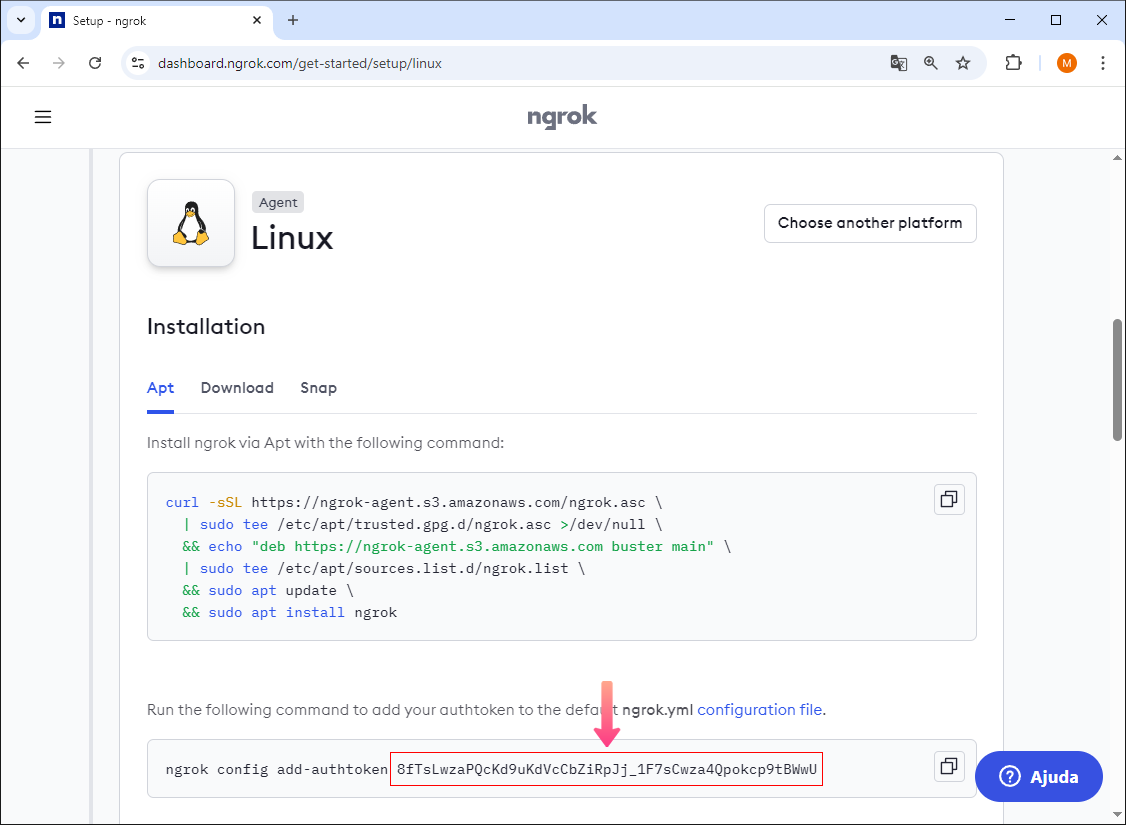
Task: Open the Chrome profile avatar M
Action: [x=1066, y=63]
